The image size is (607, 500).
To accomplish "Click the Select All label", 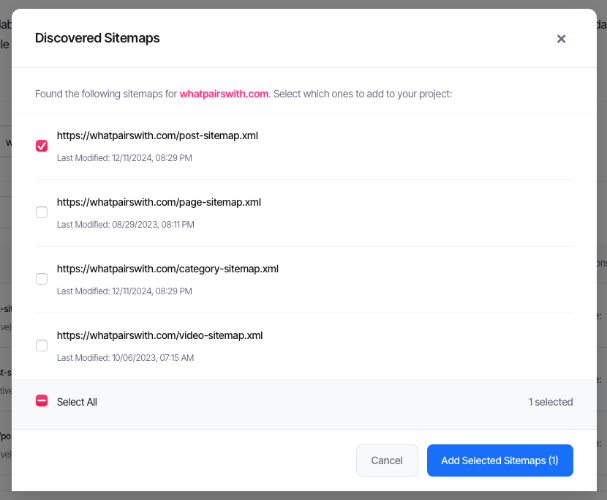I will pyautogui.click(x=77, y=402).
